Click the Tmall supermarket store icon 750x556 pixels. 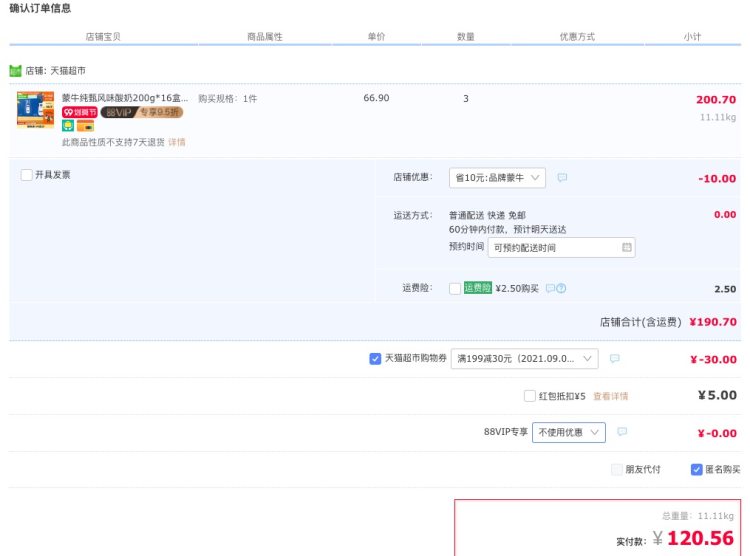click(x=15, y=71)
